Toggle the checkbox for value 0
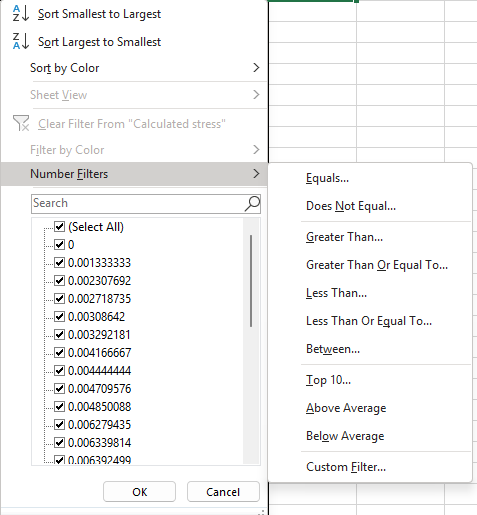This screenshot has width=477, height=515. click(60, 245)
